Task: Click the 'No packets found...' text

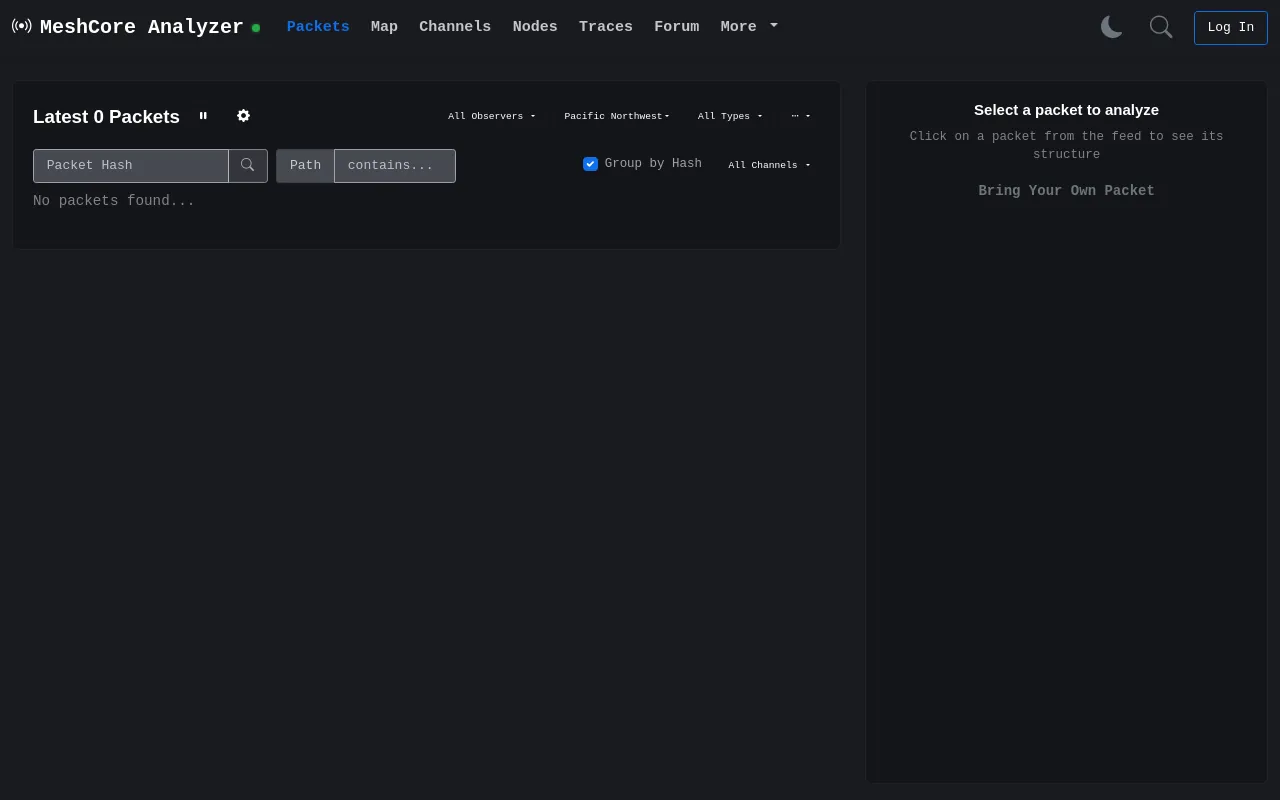Action: [x=114, y=201]
